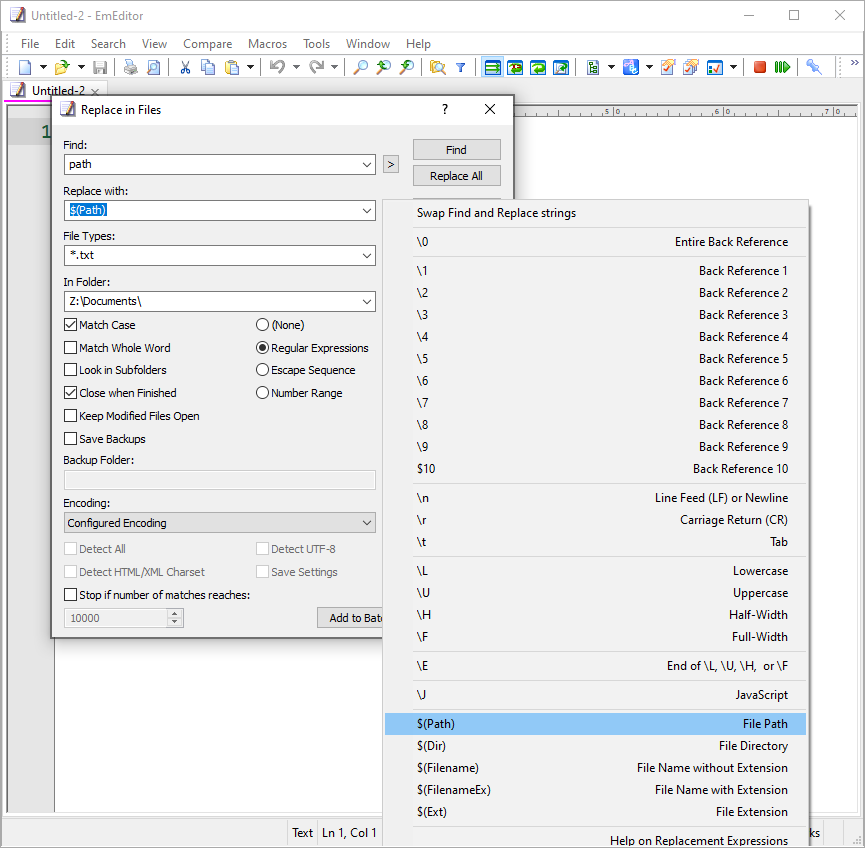Click the Find magnifier icon
Image resolution: width=865 pixels, height=848 pixels.
(360, 67)
